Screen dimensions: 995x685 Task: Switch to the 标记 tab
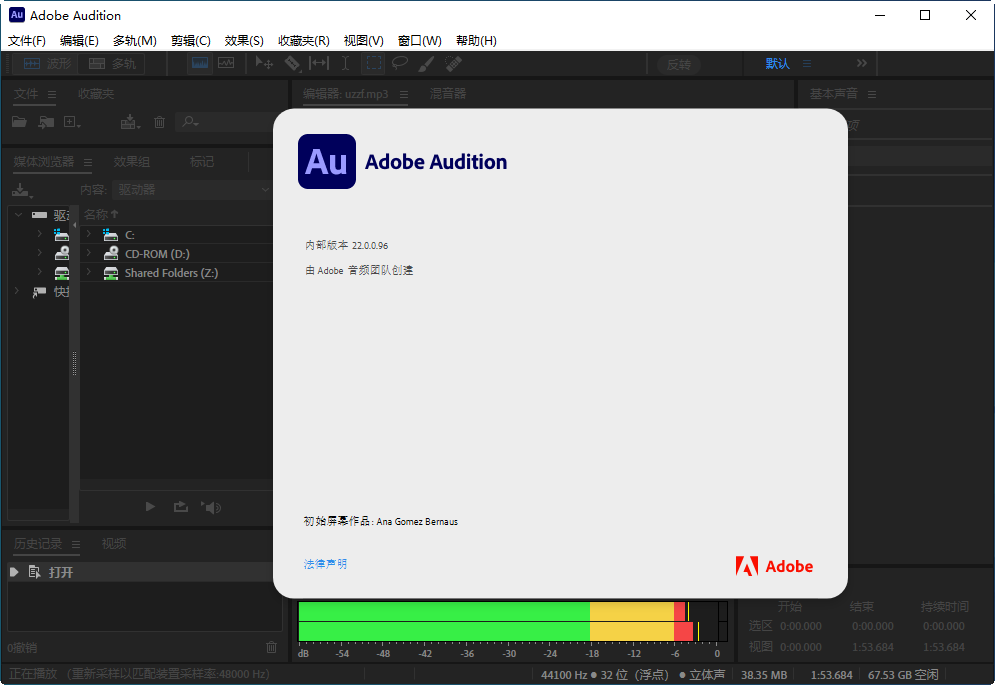click(202, 161)
